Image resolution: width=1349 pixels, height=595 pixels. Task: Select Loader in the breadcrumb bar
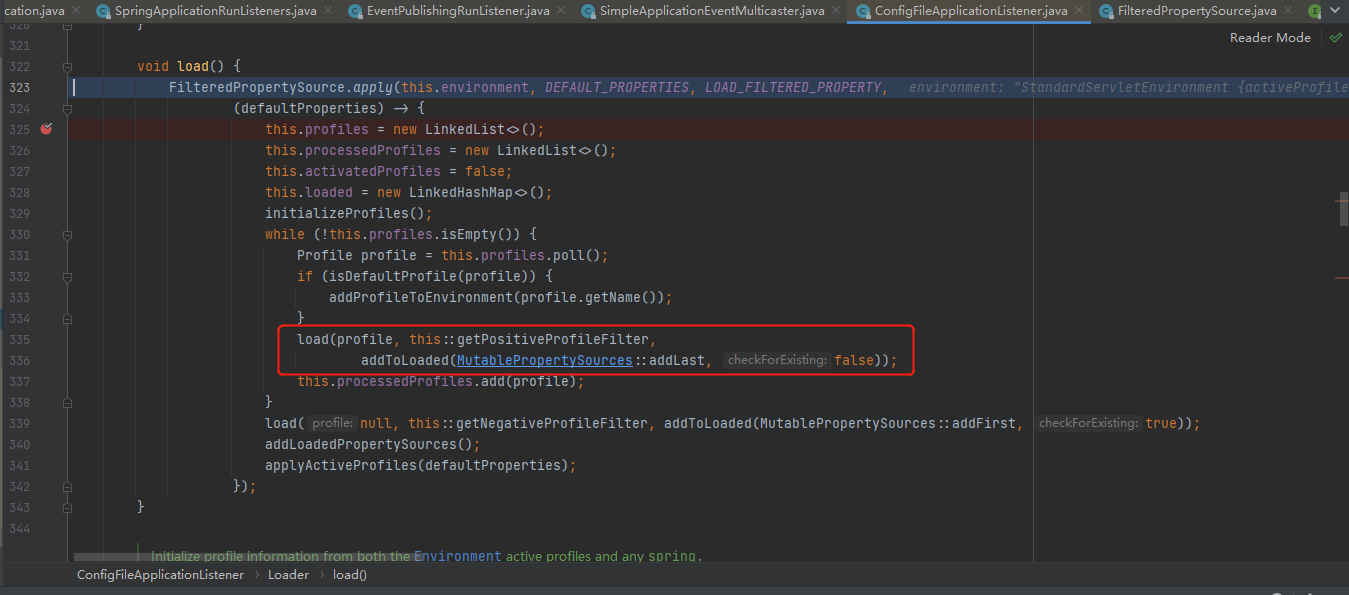288,575
